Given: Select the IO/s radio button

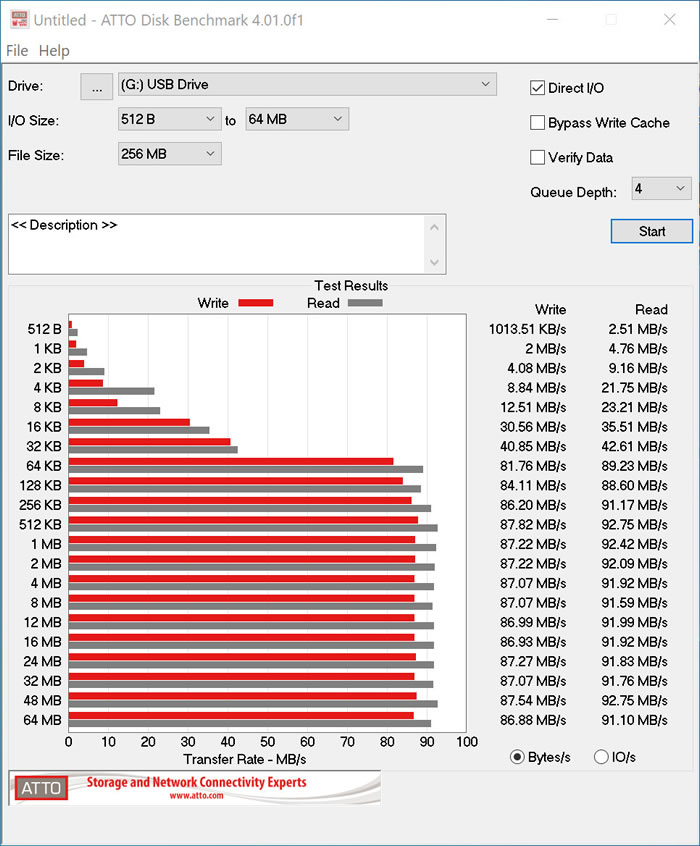Looking at the screenshot, I should [601, 757].
